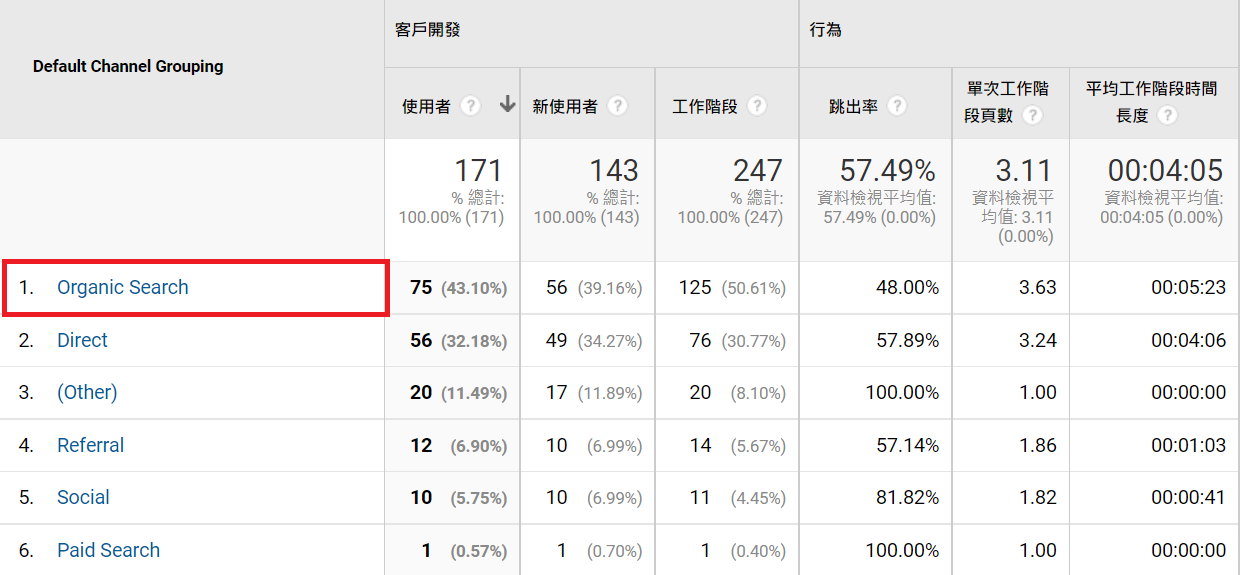Click Direct new users 49 (34.27%)
The image size is (1240, 575).
tap(594, 340)
